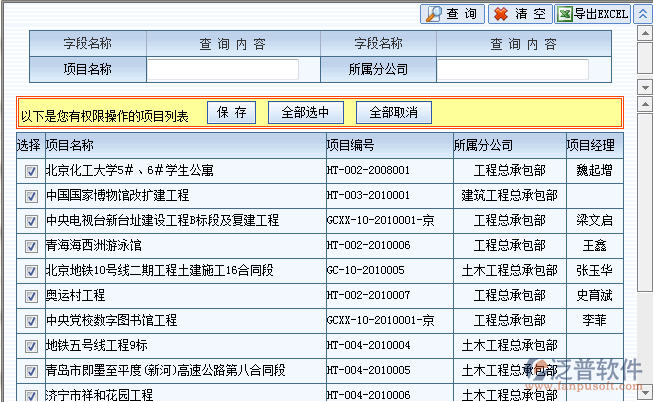Focus the 项目名称 query input field

[223, 70]
